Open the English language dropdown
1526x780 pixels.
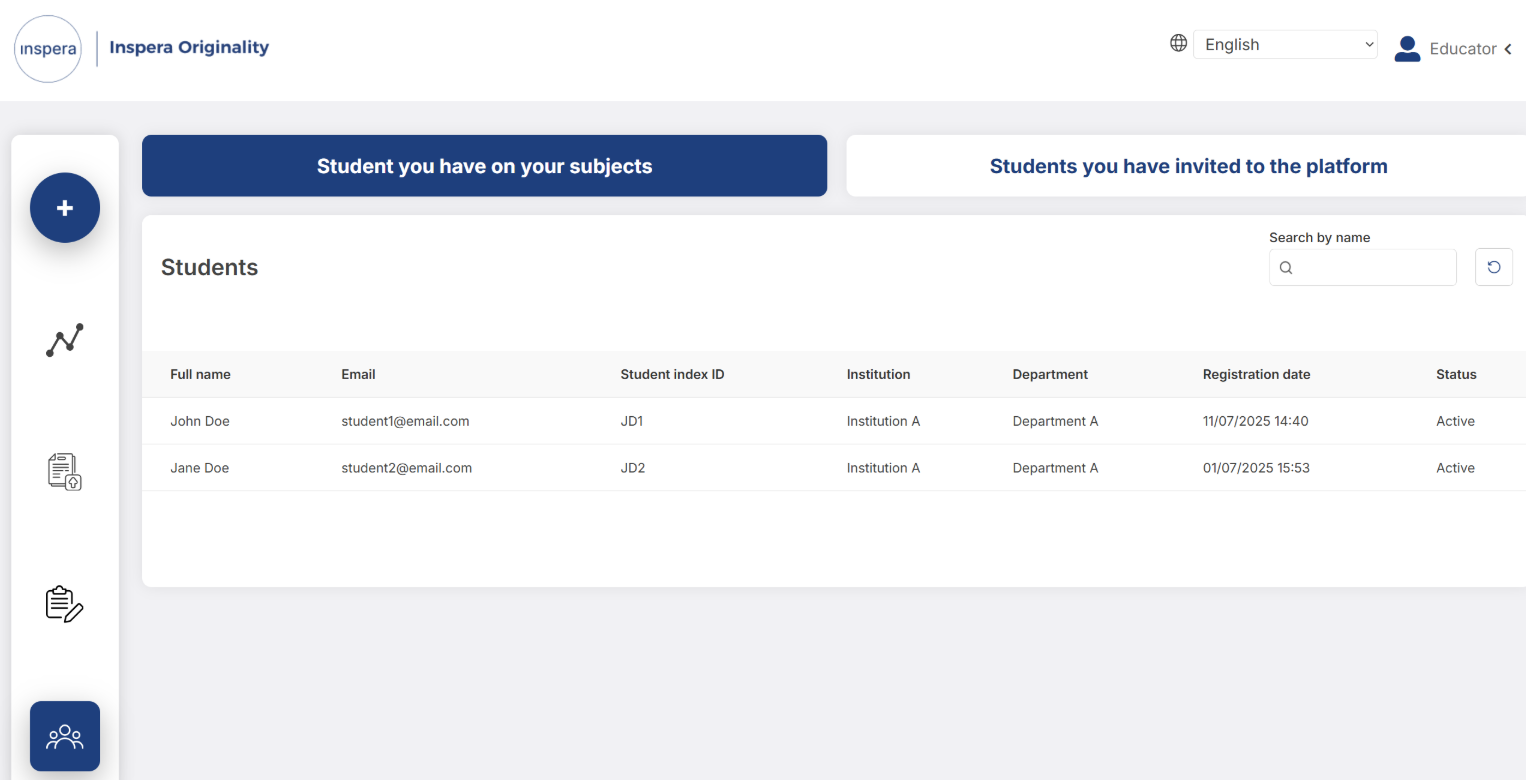point(1285,44)
